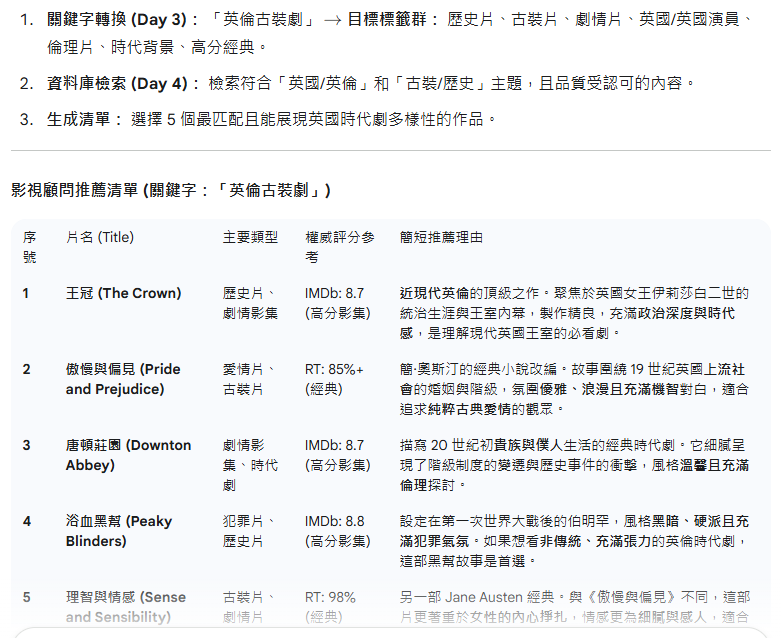Click the IMDb: 8.8 rating cell
The width and height of the screenshot is (781, 638).
(x=338, y=531)
